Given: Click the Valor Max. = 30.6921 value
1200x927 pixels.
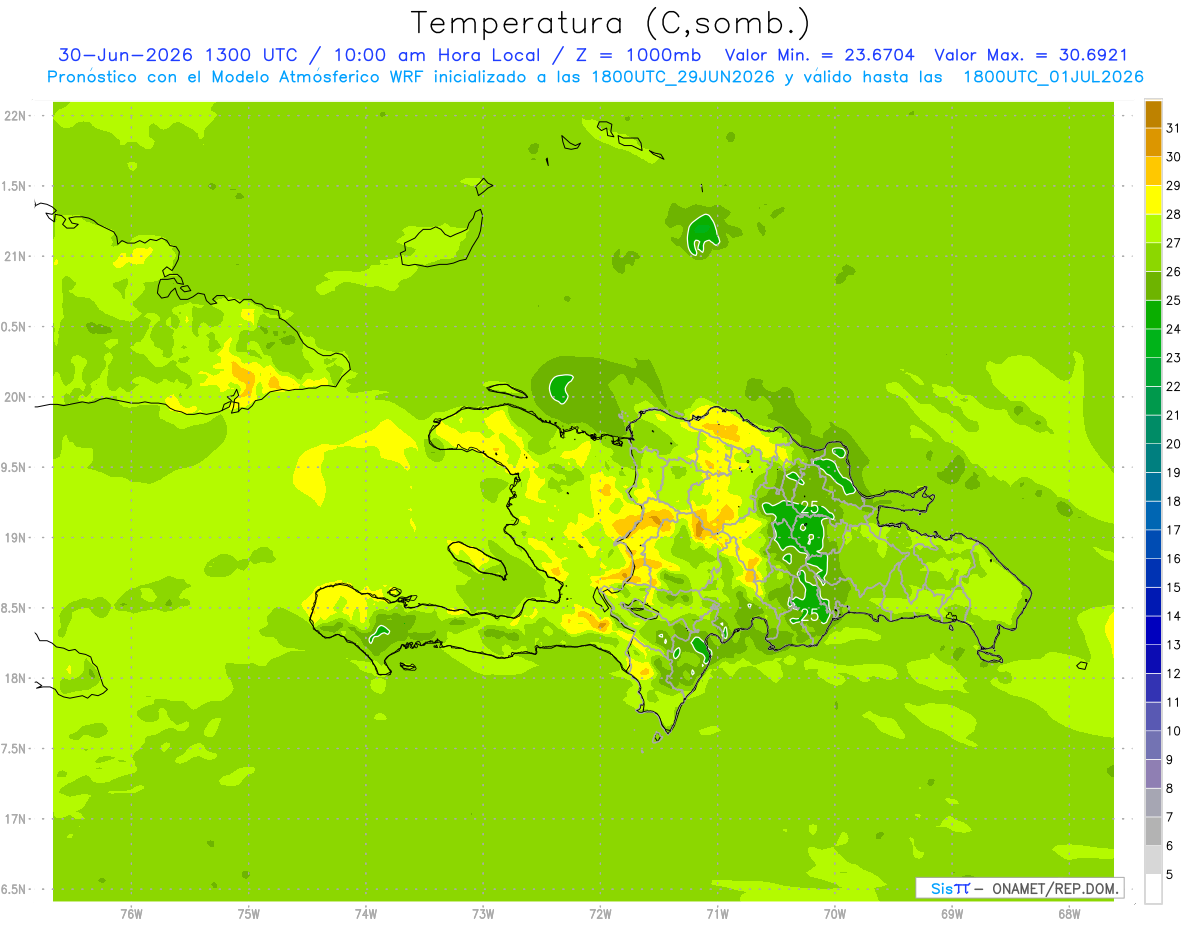Looking at the screenshot, I should point(1030,55).
